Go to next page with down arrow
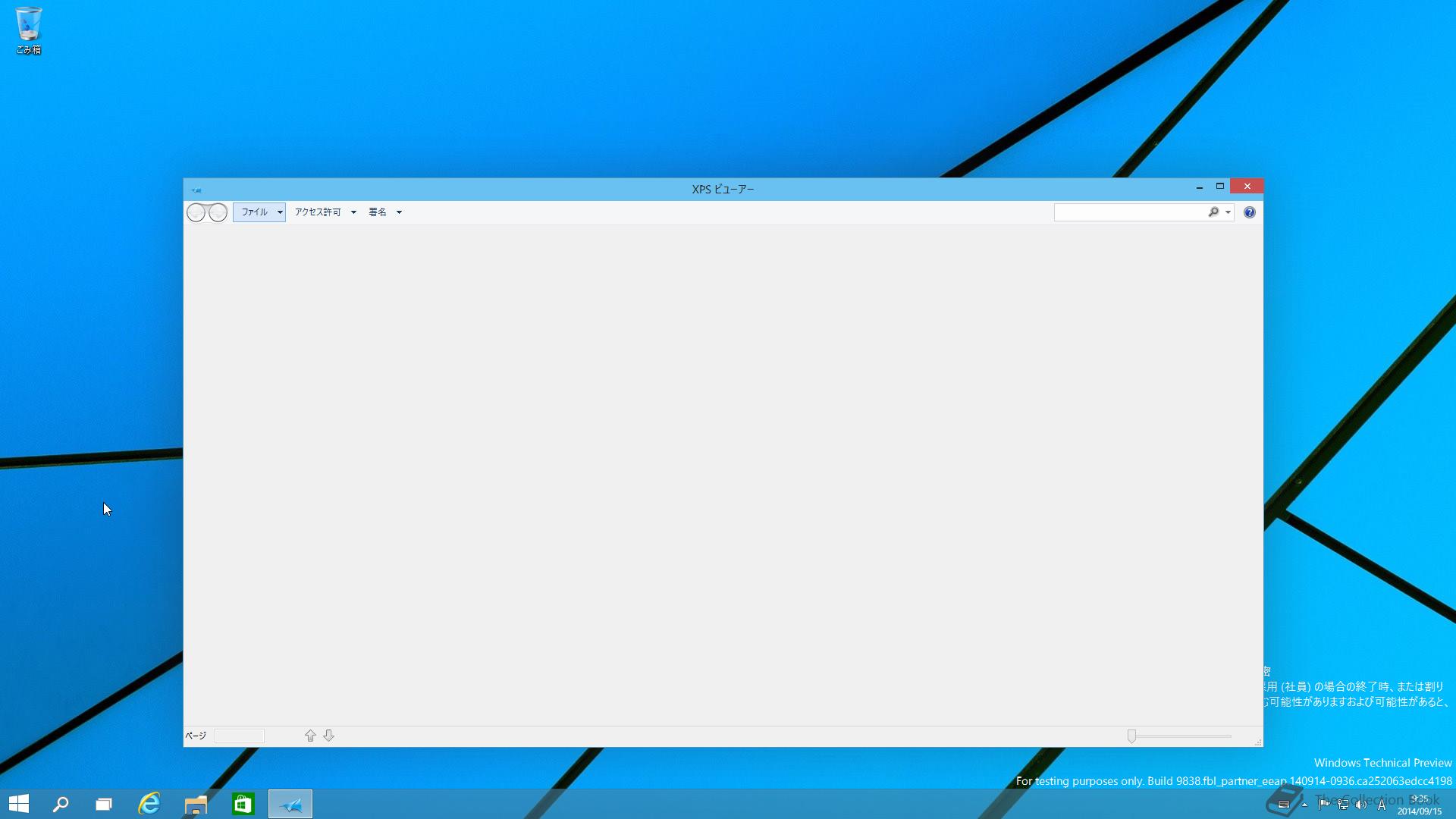Image resolution: width=1456 pixels, height=819 pixels. click(328, 736)
